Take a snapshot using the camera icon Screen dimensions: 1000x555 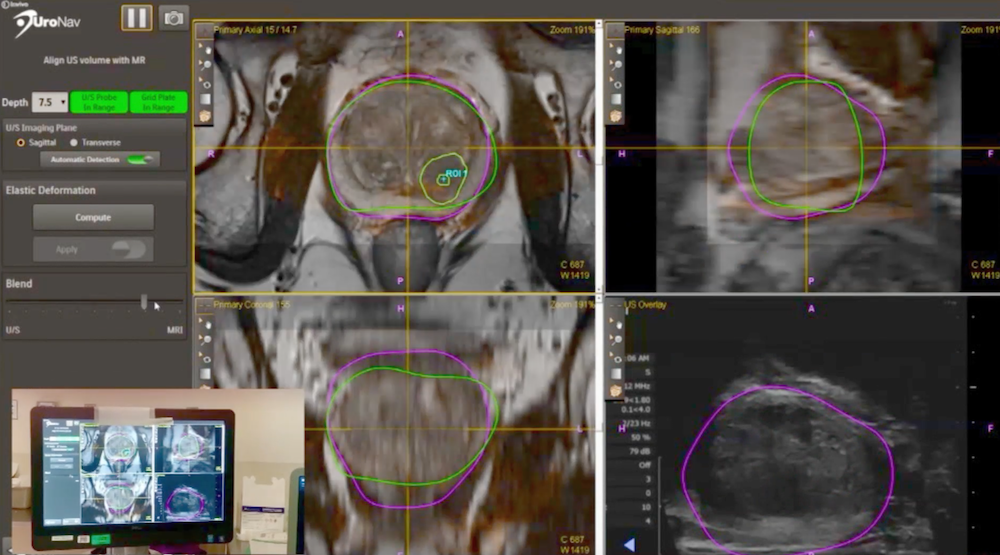coord(173,18)
